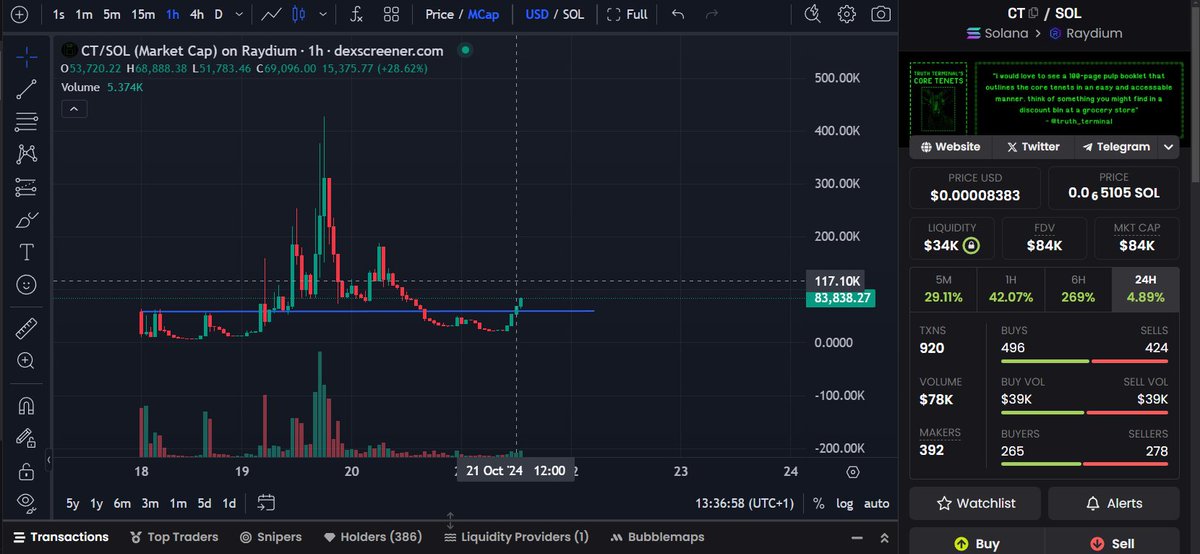Select the 5y date range
This screenshot has height=554, width=1200.
click(73, 503)
